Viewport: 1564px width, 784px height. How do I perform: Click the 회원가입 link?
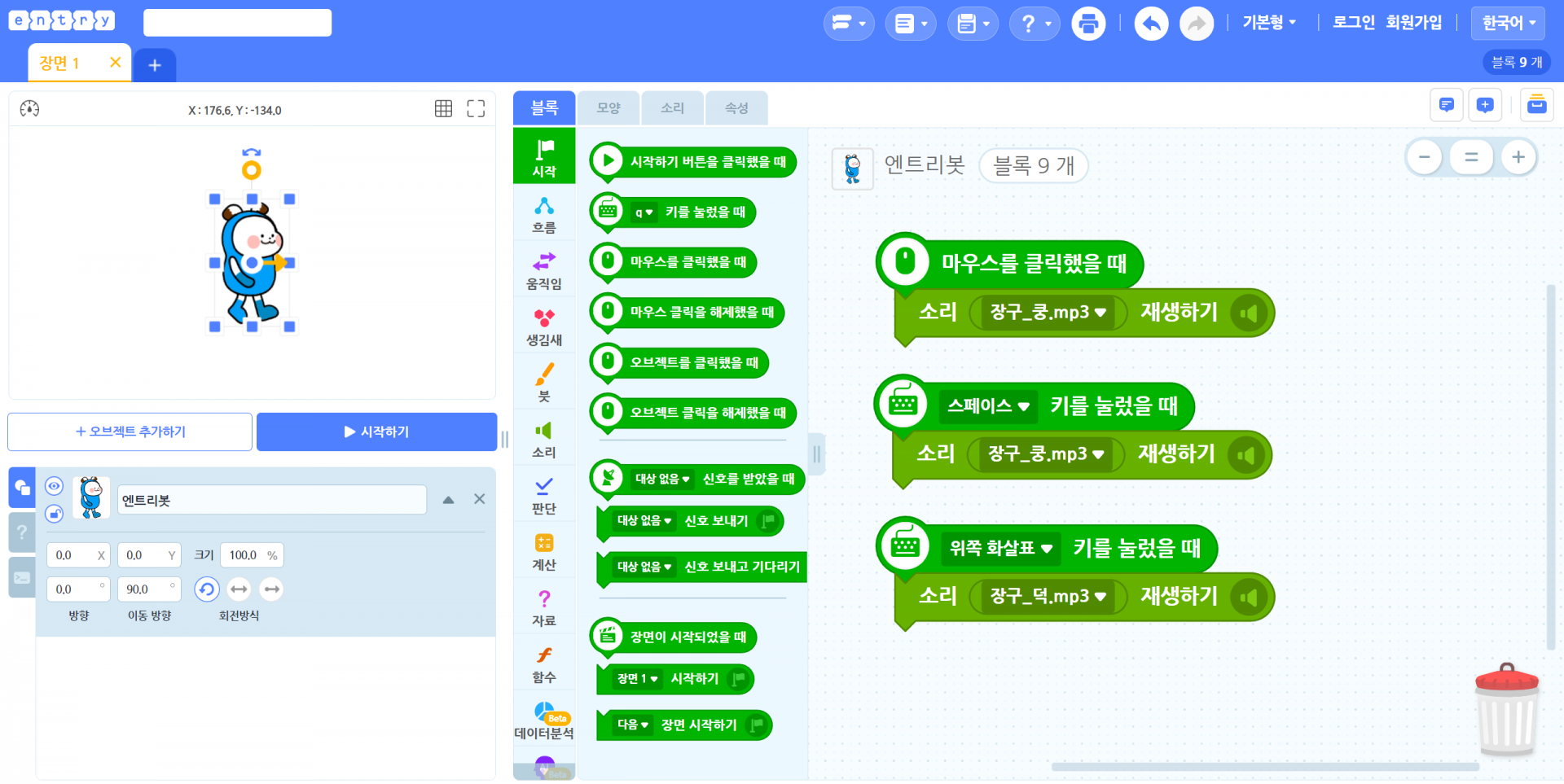[1414, 23]
